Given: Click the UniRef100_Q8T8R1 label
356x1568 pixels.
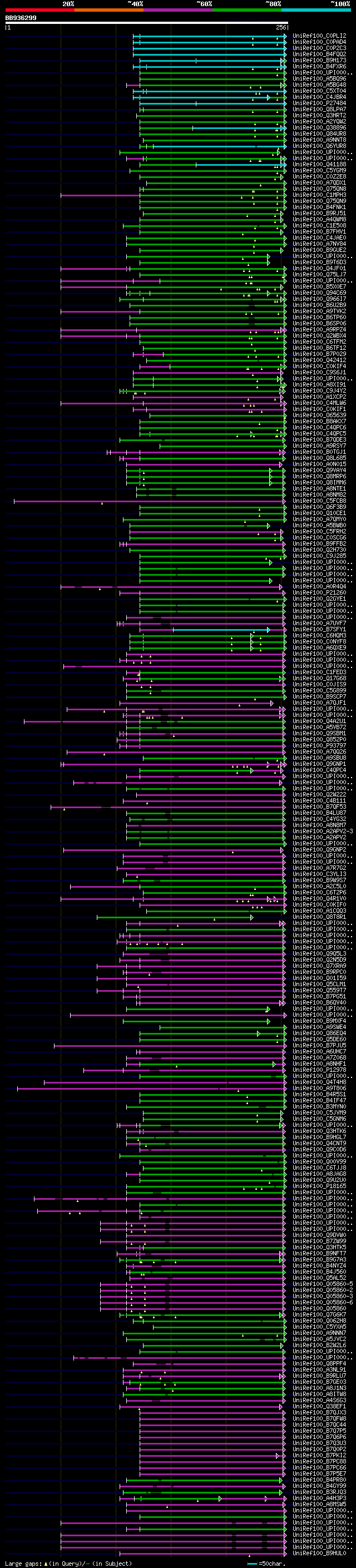Looking at the screenshot, I should click(319, 917).
